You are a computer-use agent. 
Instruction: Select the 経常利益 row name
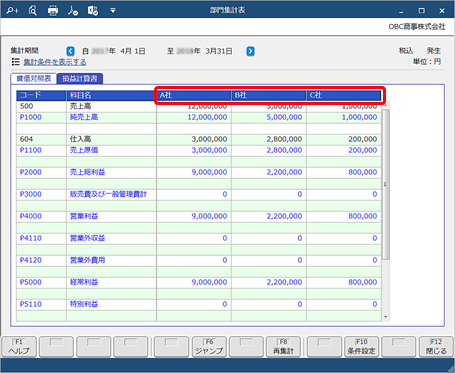(x=111, y=282)
